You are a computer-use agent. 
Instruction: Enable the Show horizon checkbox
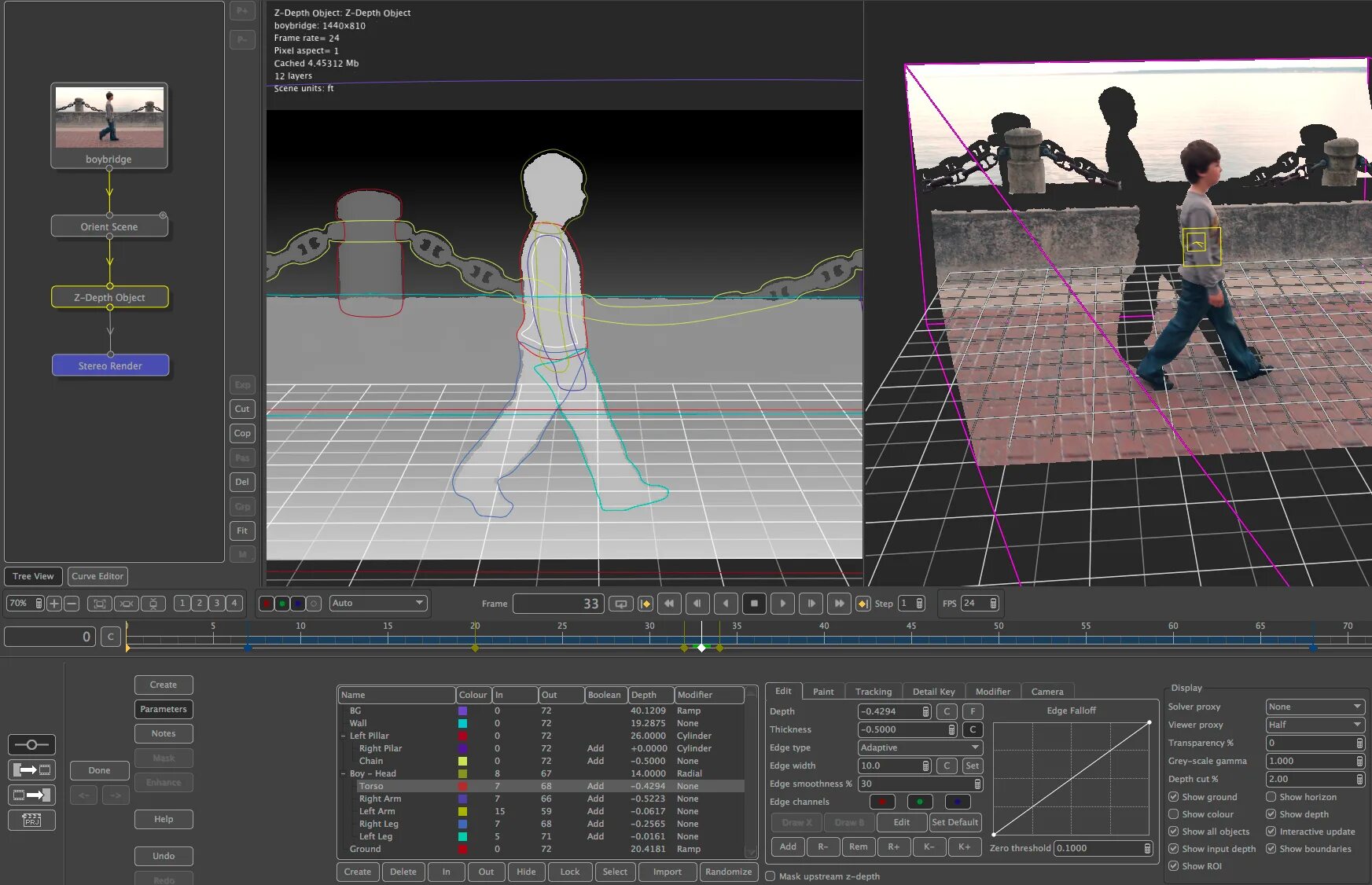pyautogui.click(x=1271, y=796)
